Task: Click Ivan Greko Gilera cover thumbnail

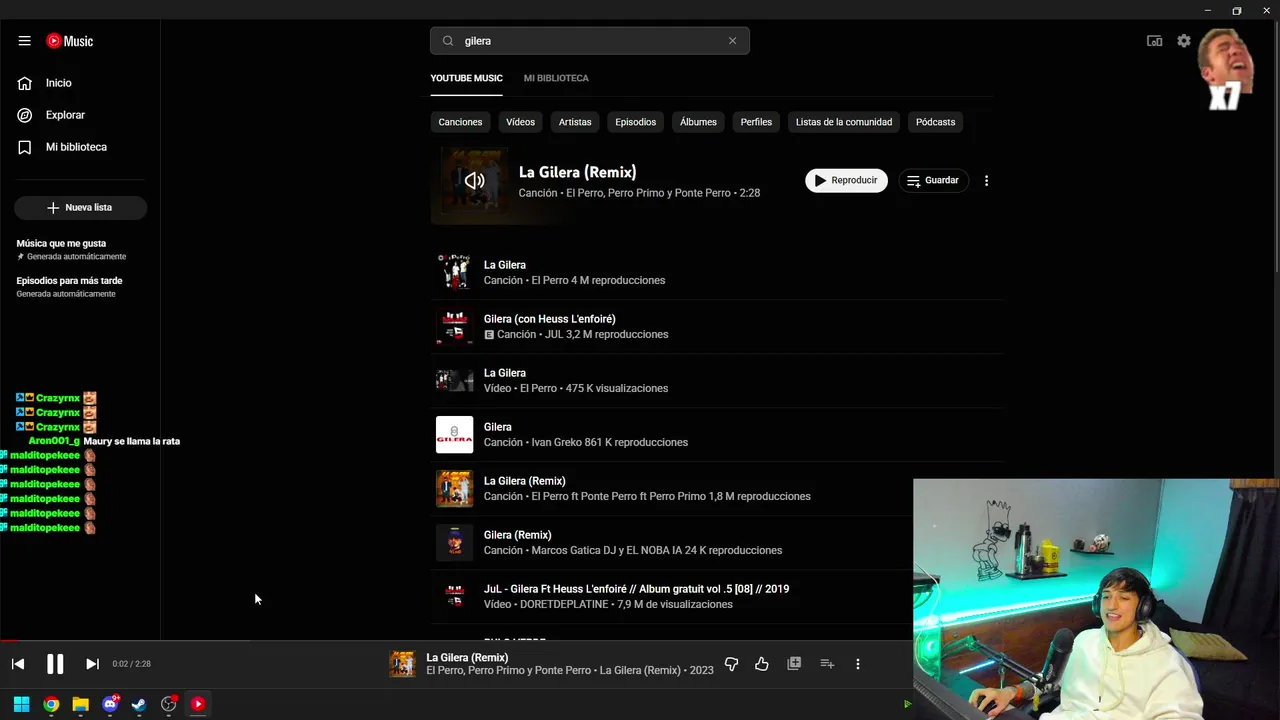Action: pyautogui.click(x=454, y=435)
